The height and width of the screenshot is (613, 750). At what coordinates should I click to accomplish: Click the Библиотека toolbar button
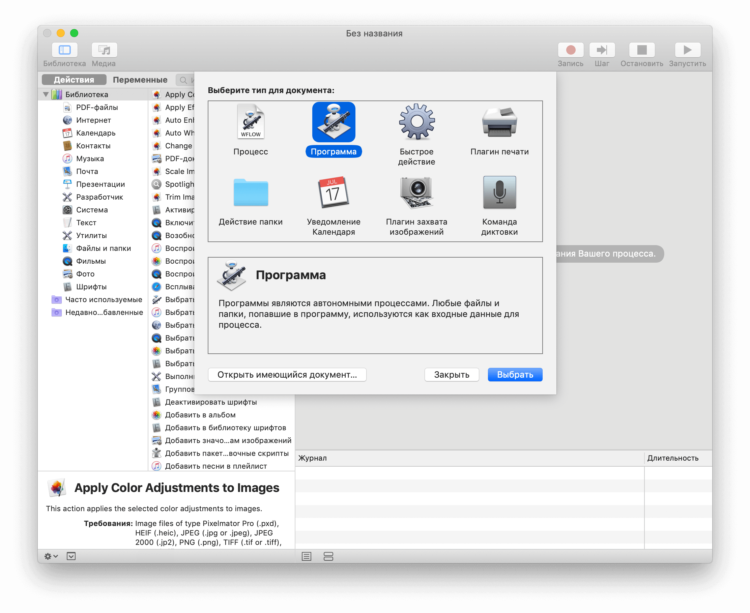tap(65, 50)
